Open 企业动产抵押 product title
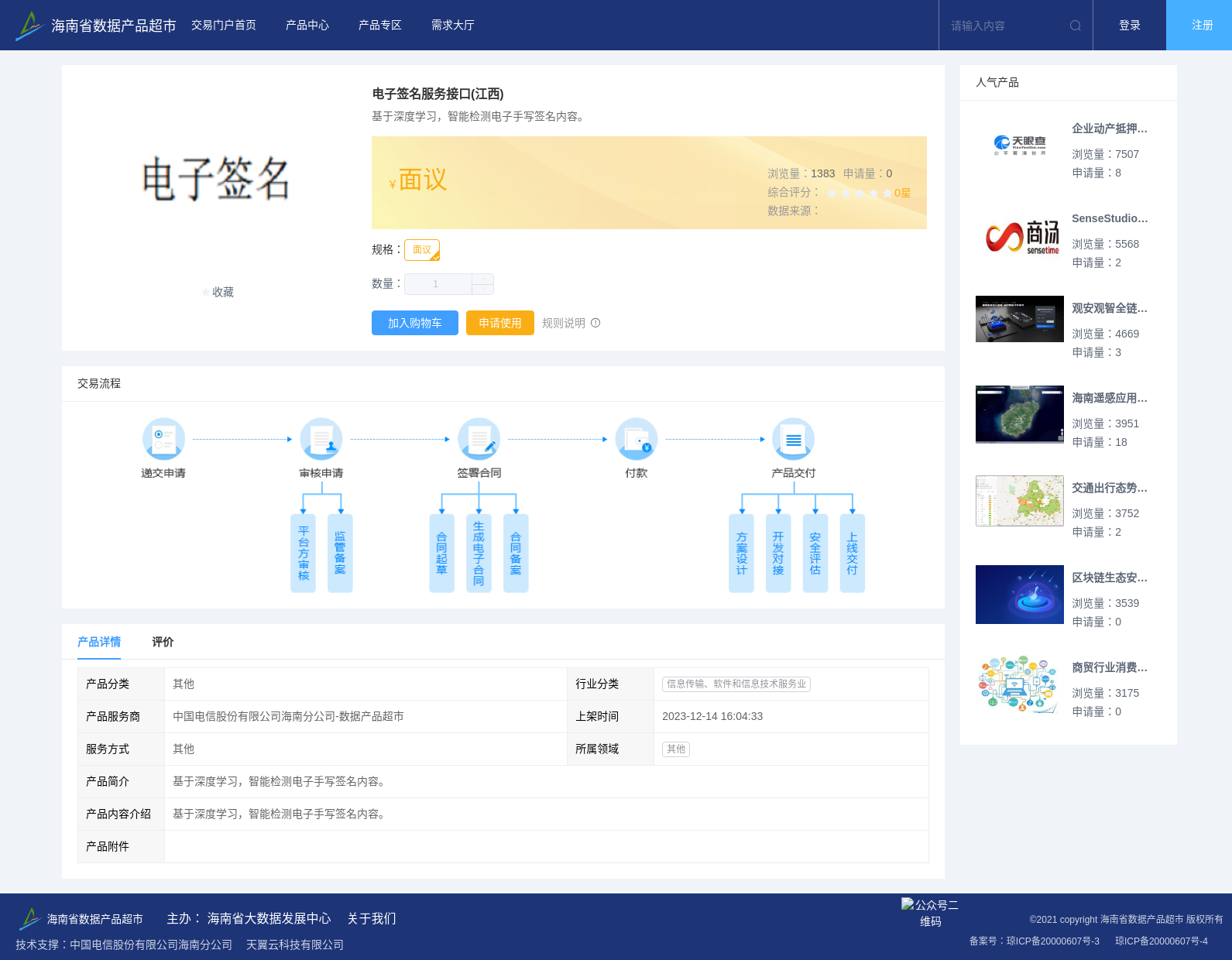Viewport: 1232px width, 960px height. tap(1110, 129)
